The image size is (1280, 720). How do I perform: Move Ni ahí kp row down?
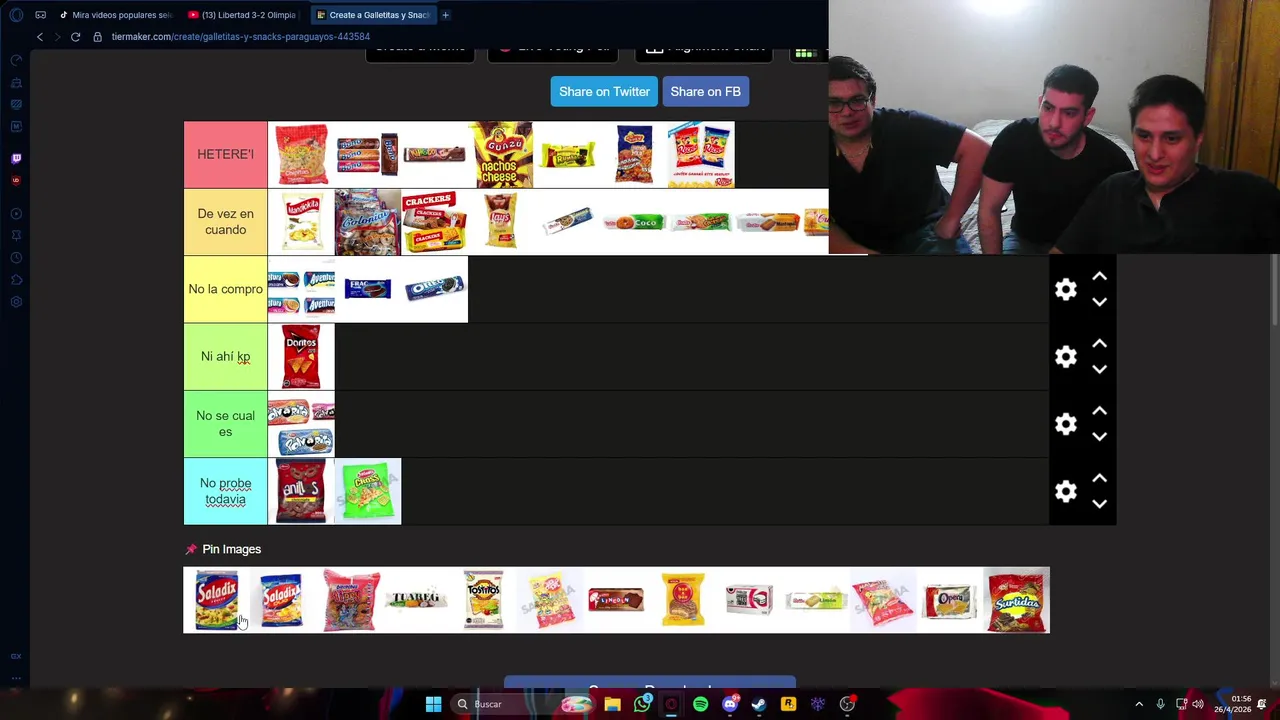tap(1099, 369)
